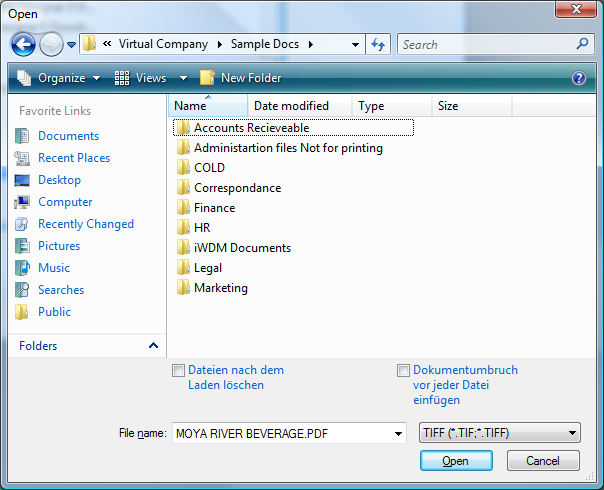Screen dimensions: 604x490
Task: Click the Desktop icon in Favorite Links
Action: click(22, 180)
